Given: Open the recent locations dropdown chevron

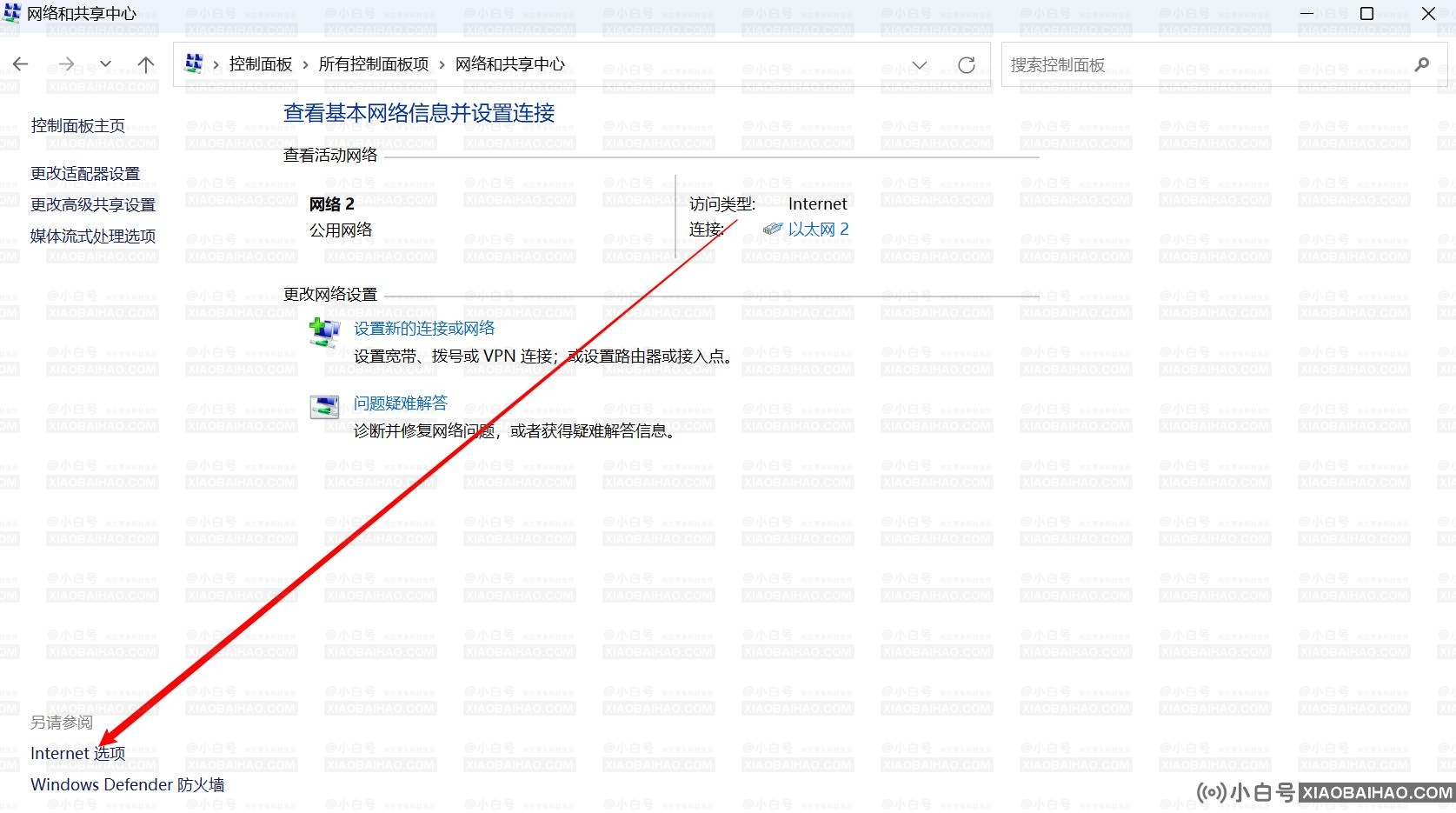Looking at the screenshot, I should point(105,64).
